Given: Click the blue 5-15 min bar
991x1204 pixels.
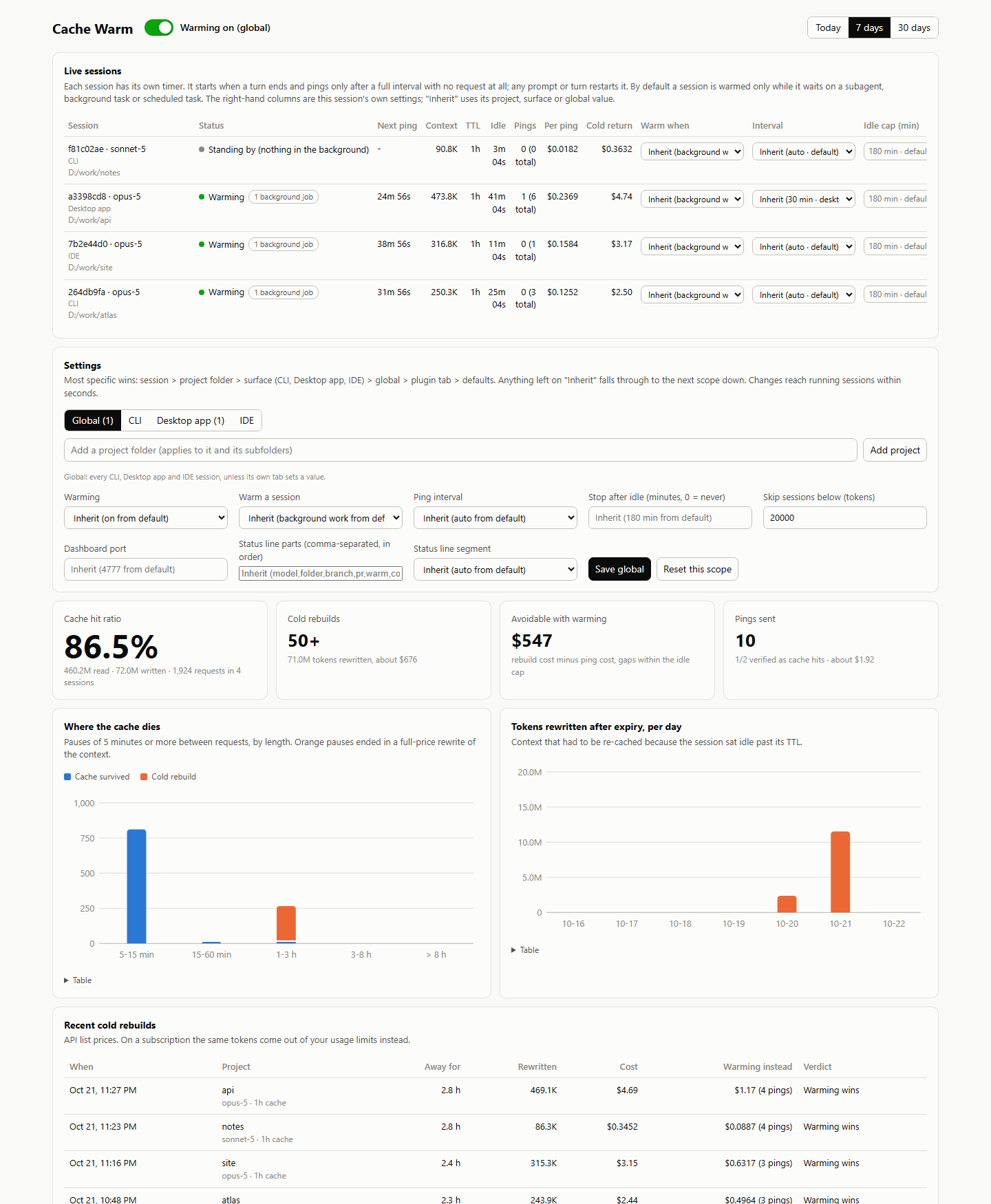Looking at the screenshot, I should 137,886.
